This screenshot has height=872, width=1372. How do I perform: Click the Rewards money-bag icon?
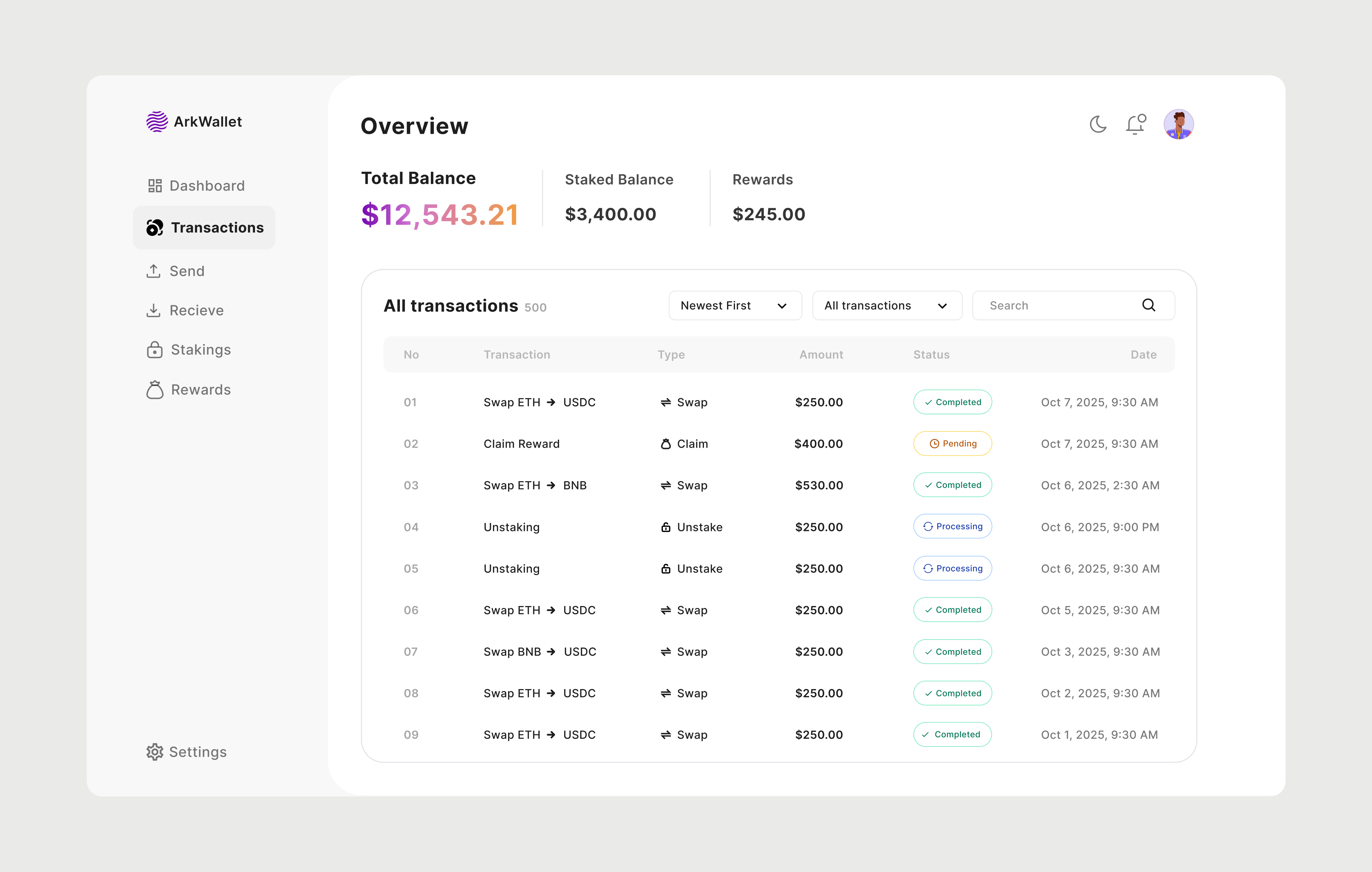pos(154,389)
